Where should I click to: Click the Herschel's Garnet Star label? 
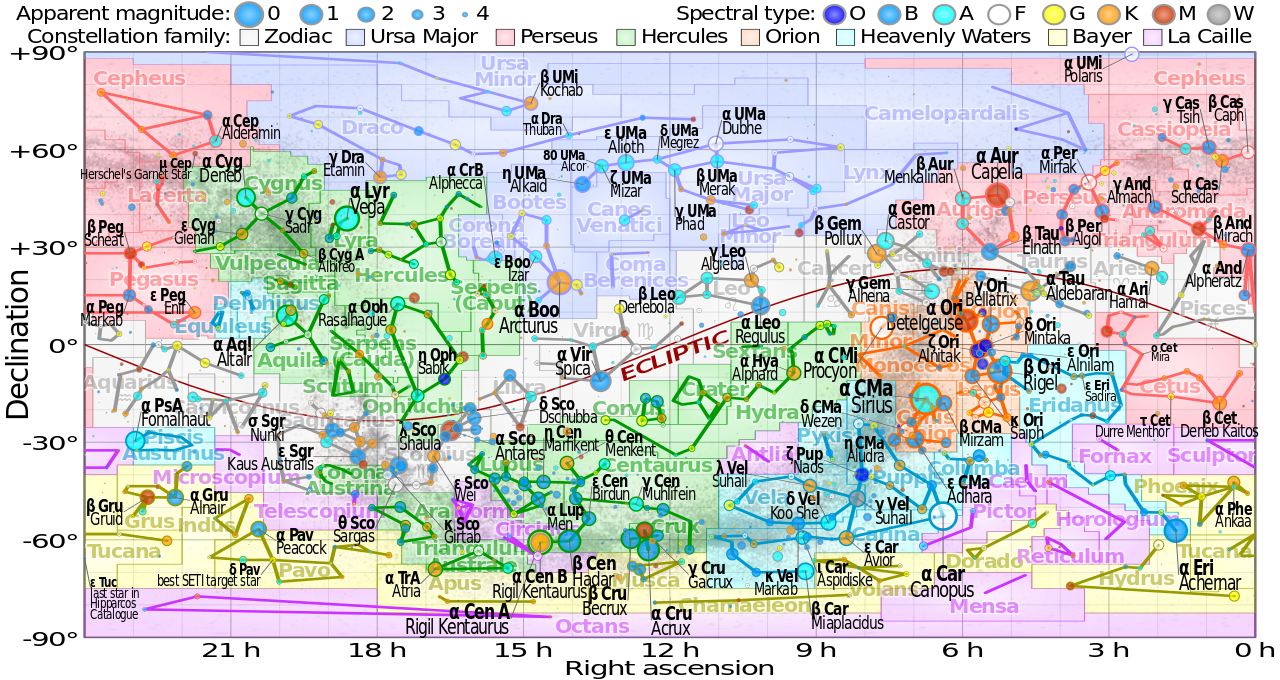click(x=136, y=175)
